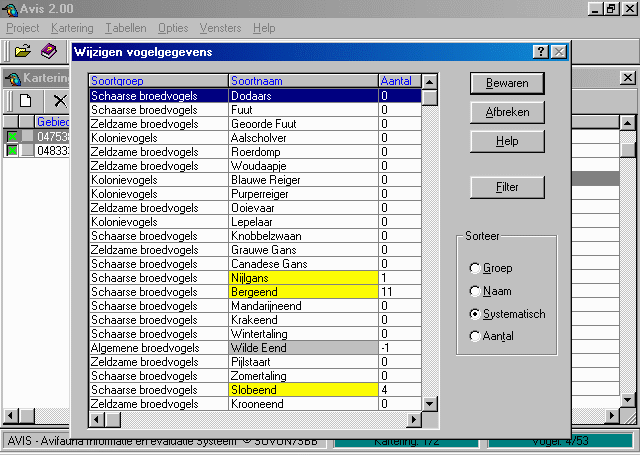Click the bird list scroll down arrow
The width and height of the screenshot is (640, 455).
tap(429, 404)
